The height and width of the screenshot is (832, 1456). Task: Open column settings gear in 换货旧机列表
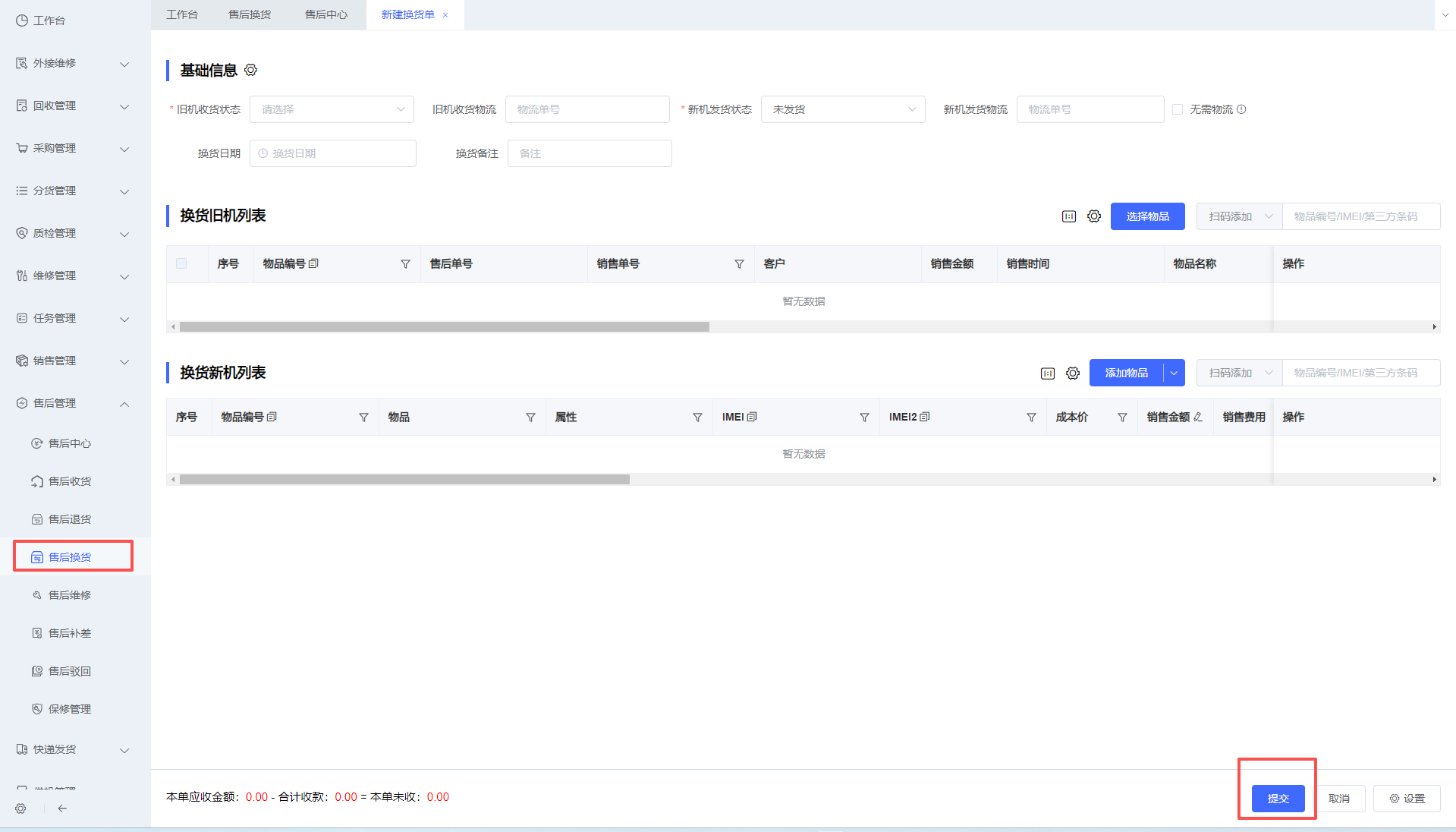(x=1093, y=216)
